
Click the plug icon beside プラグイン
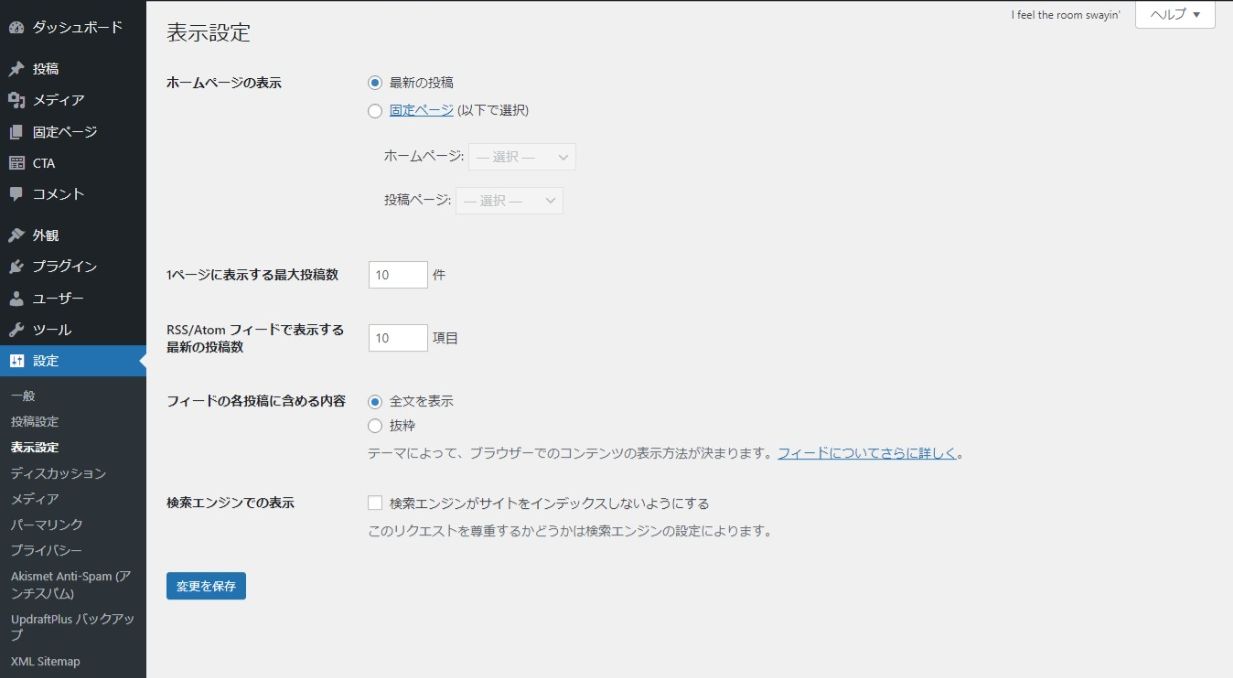[x=16, y=267]
